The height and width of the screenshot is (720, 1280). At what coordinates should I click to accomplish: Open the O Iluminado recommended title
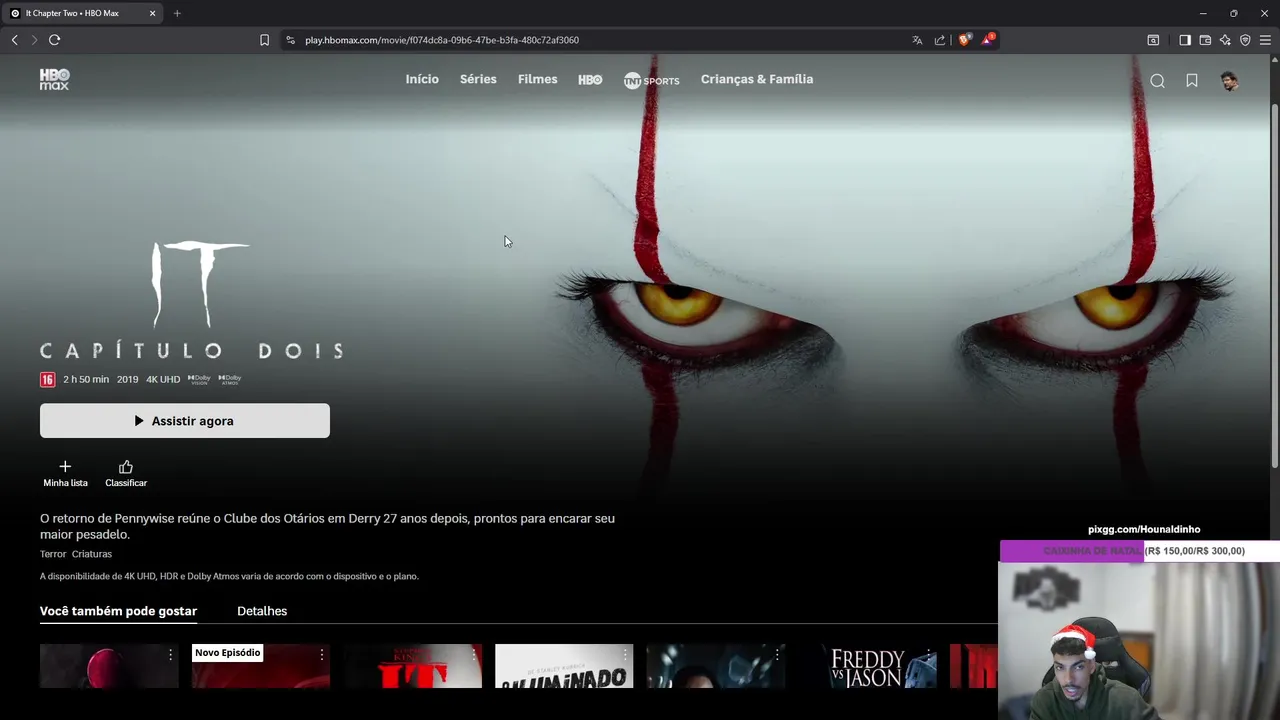click(564, 666)
